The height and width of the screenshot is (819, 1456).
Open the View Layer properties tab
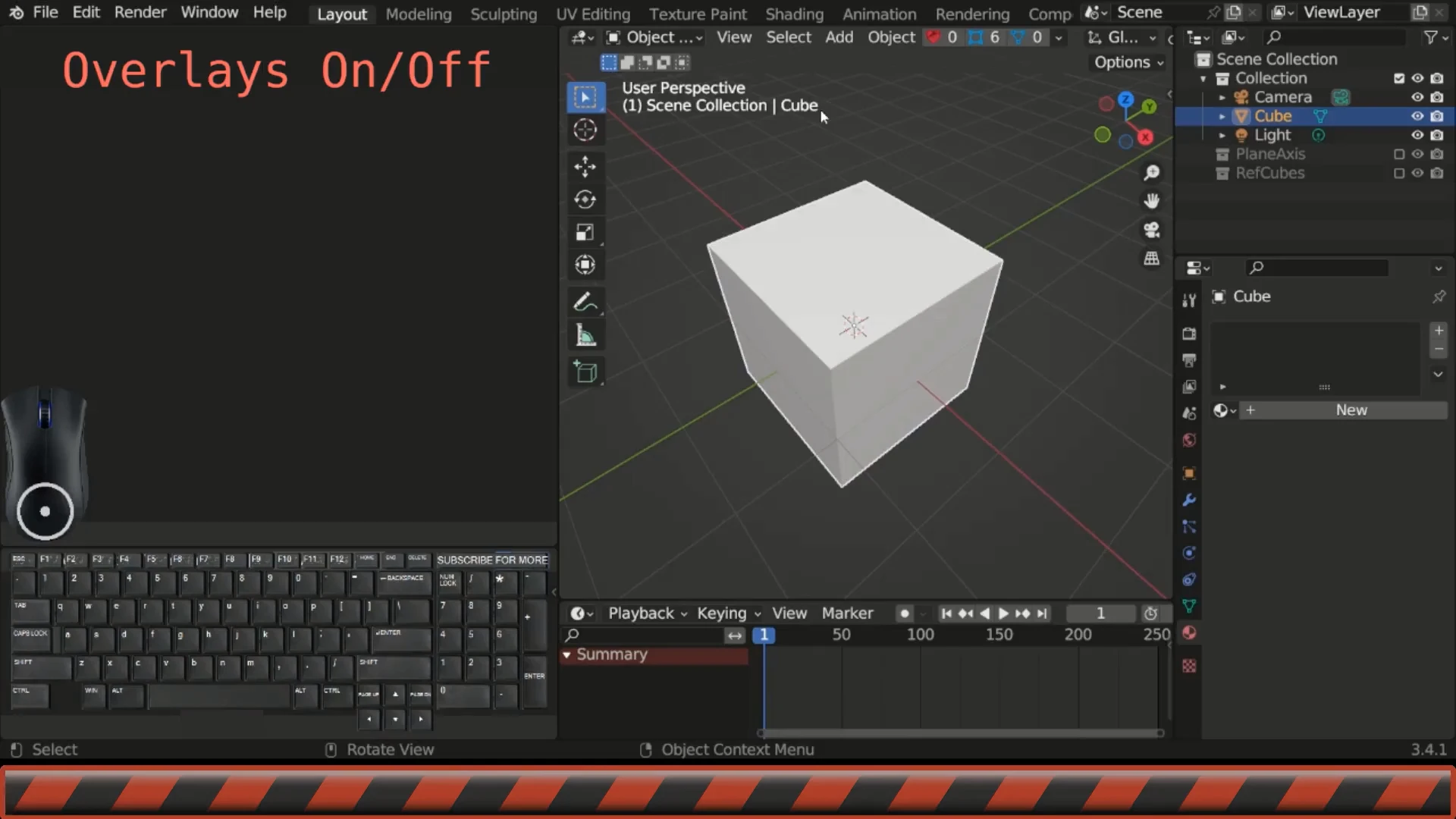tap(1189, 387)
